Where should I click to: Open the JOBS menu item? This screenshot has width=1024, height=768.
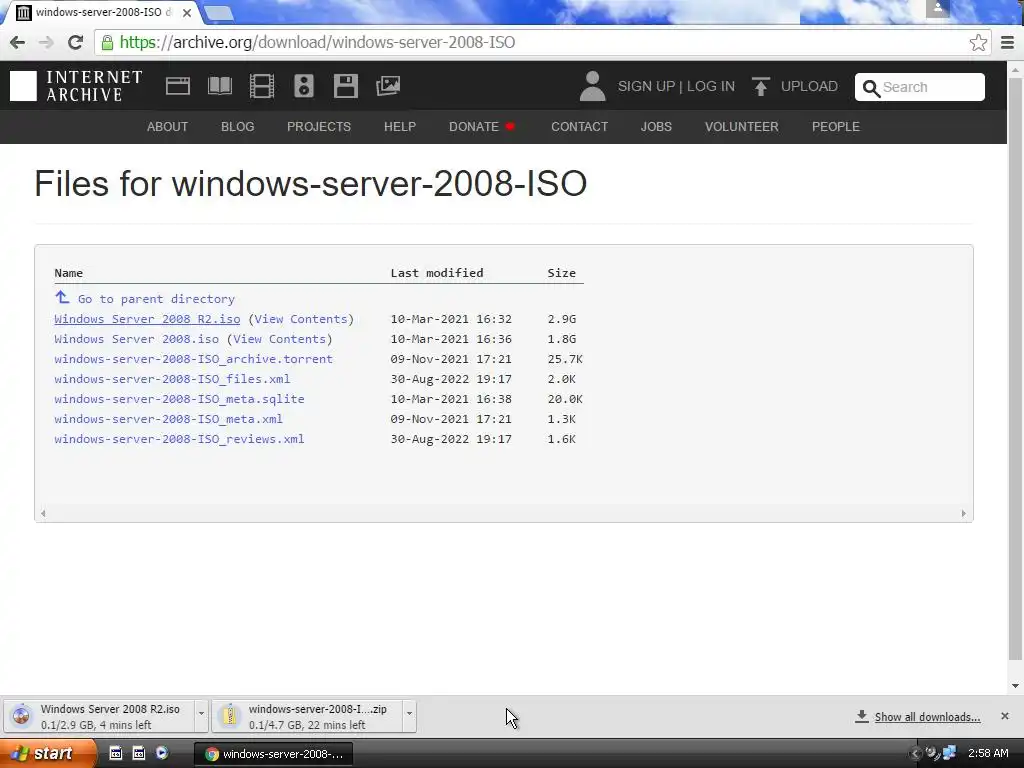tap(656, 127)
